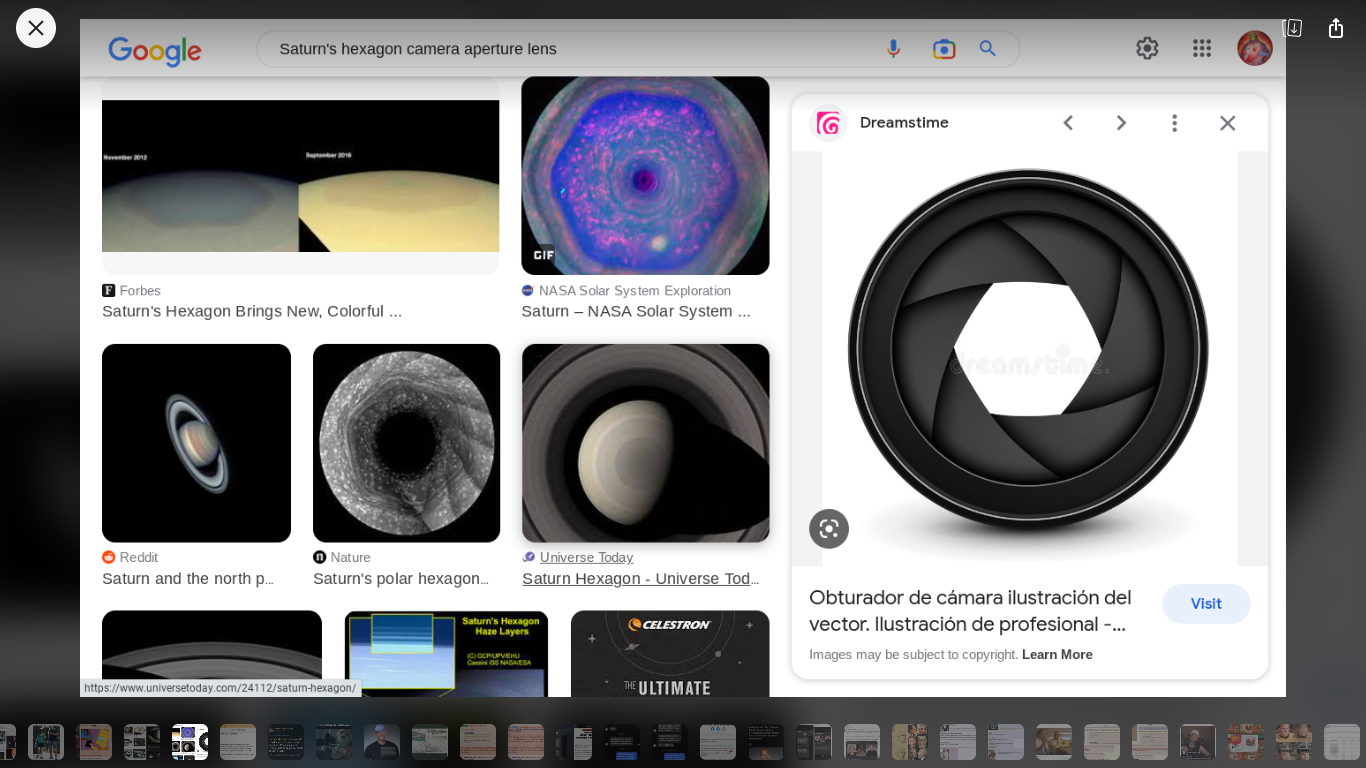Click NASA Solar System Exploration source label

point(635,291)
